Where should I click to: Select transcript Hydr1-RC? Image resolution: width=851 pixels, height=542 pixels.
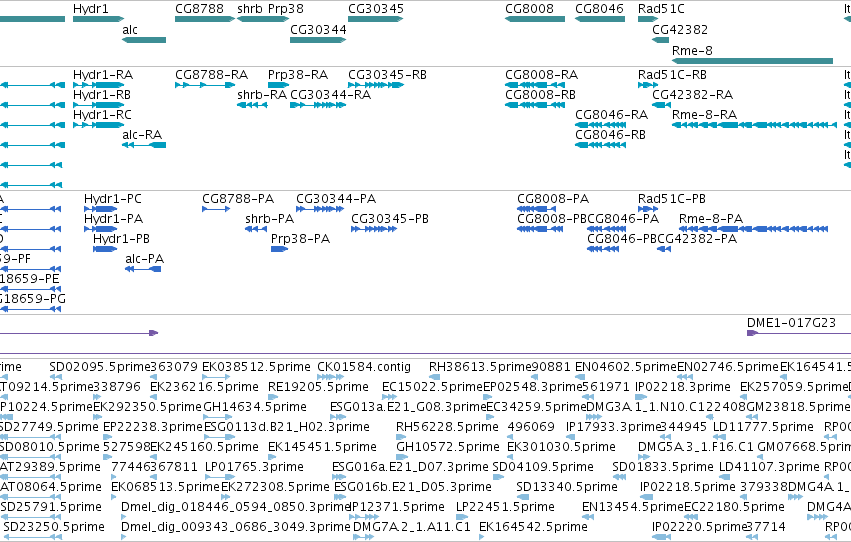point(102,114)
